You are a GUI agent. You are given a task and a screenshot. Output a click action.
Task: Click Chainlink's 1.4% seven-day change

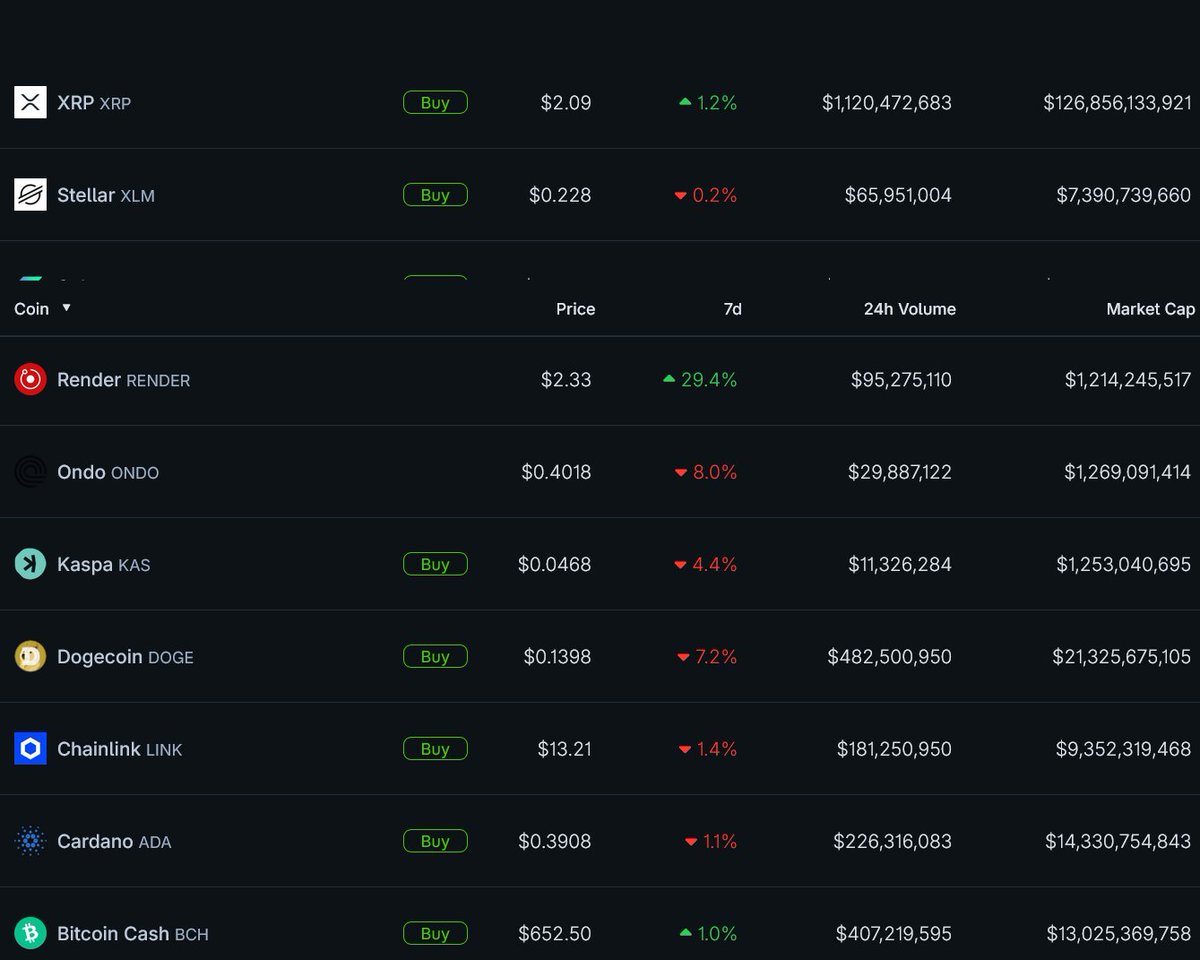pyautogui.click(x=708, y=749)
